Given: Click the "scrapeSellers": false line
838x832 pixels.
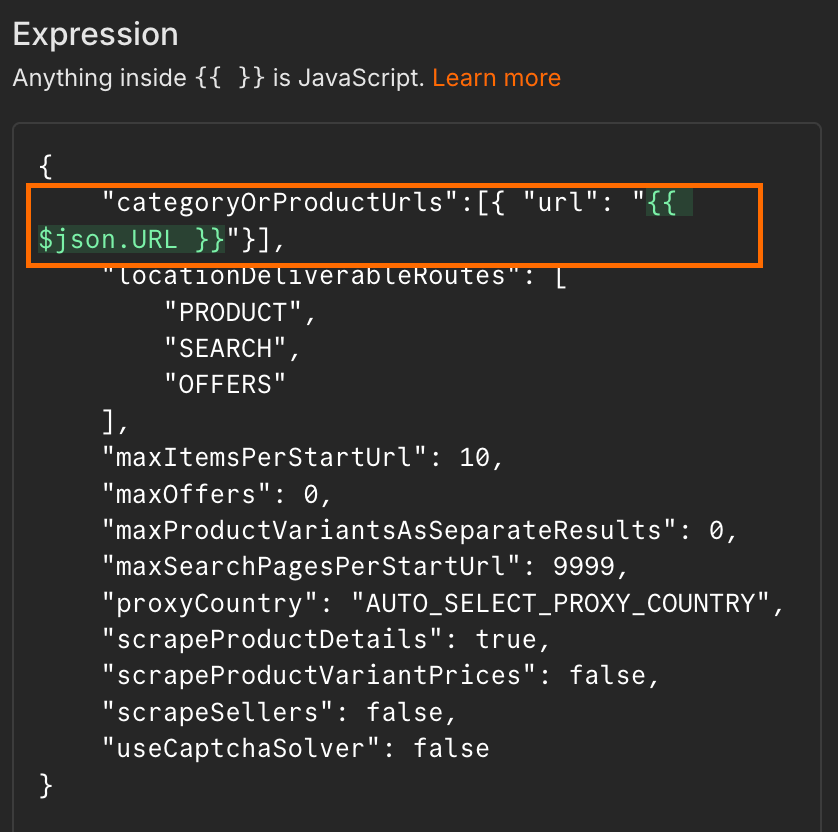Looking at the screenshot, I should [279, 712].
